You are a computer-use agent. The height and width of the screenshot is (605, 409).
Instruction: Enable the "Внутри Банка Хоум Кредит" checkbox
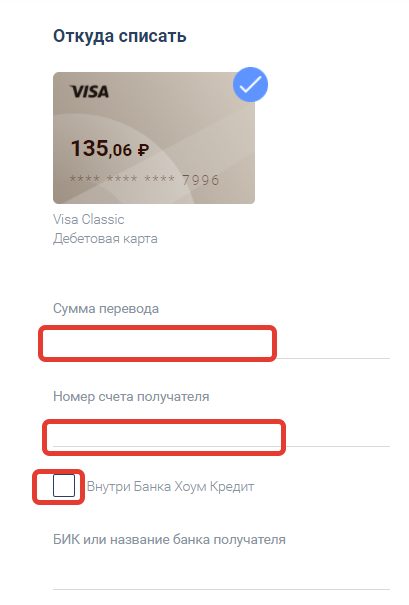pos(64,486)
